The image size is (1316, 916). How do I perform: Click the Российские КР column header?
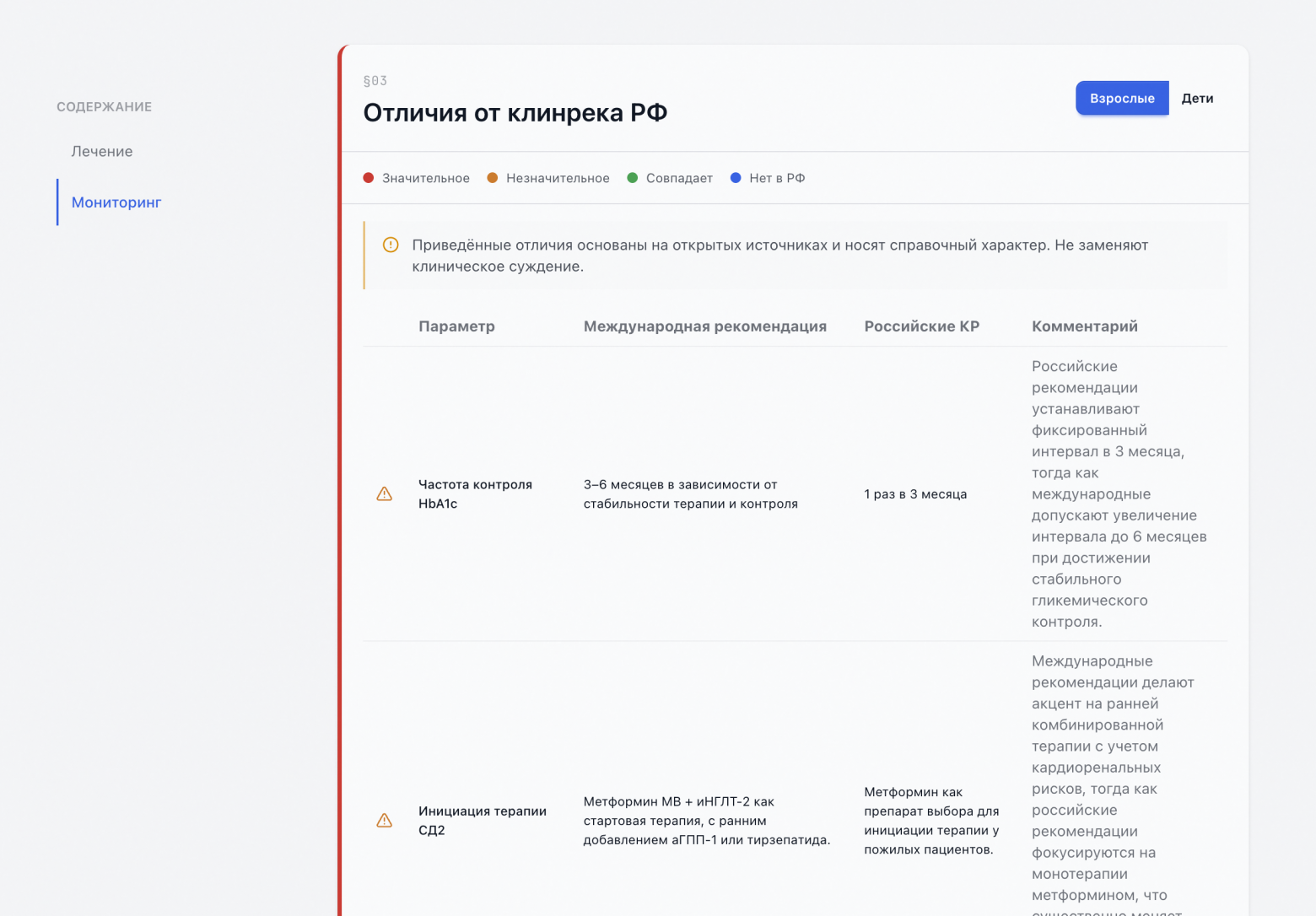[922, 326]
